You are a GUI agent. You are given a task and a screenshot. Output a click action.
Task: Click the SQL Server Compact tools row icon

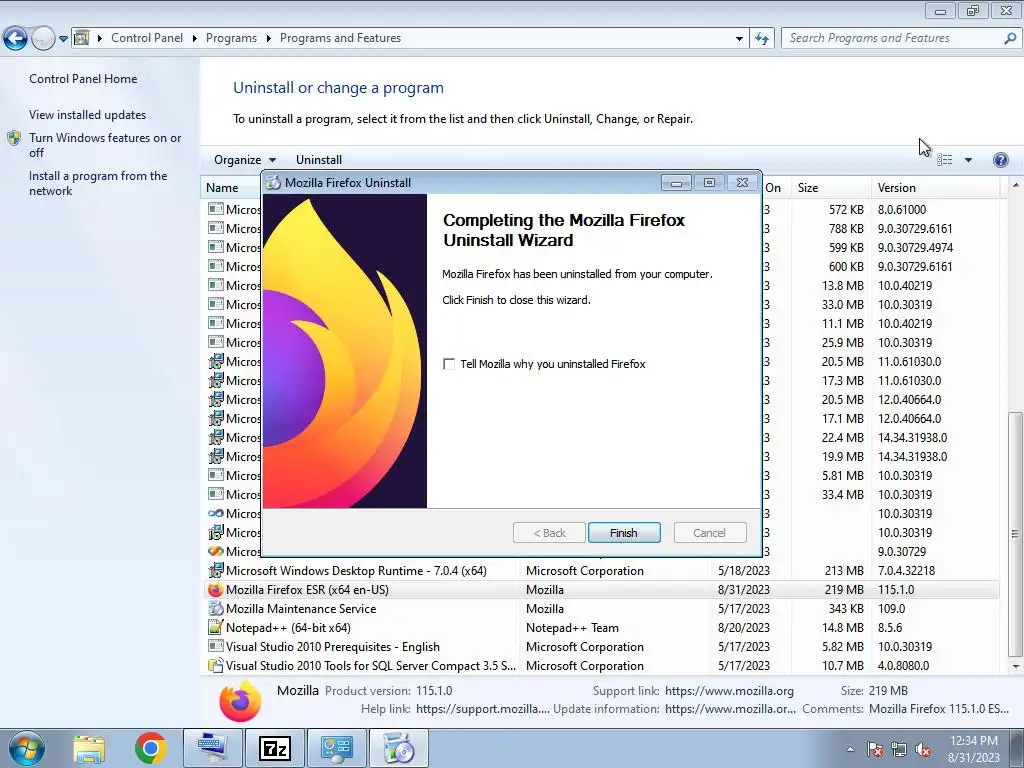coord(215,665)
